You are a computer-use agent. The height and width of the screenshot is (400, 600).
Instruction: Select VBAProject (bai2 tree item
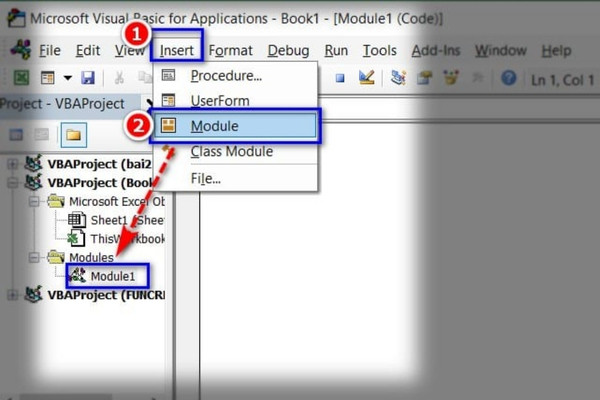click(x=99, y=164)
